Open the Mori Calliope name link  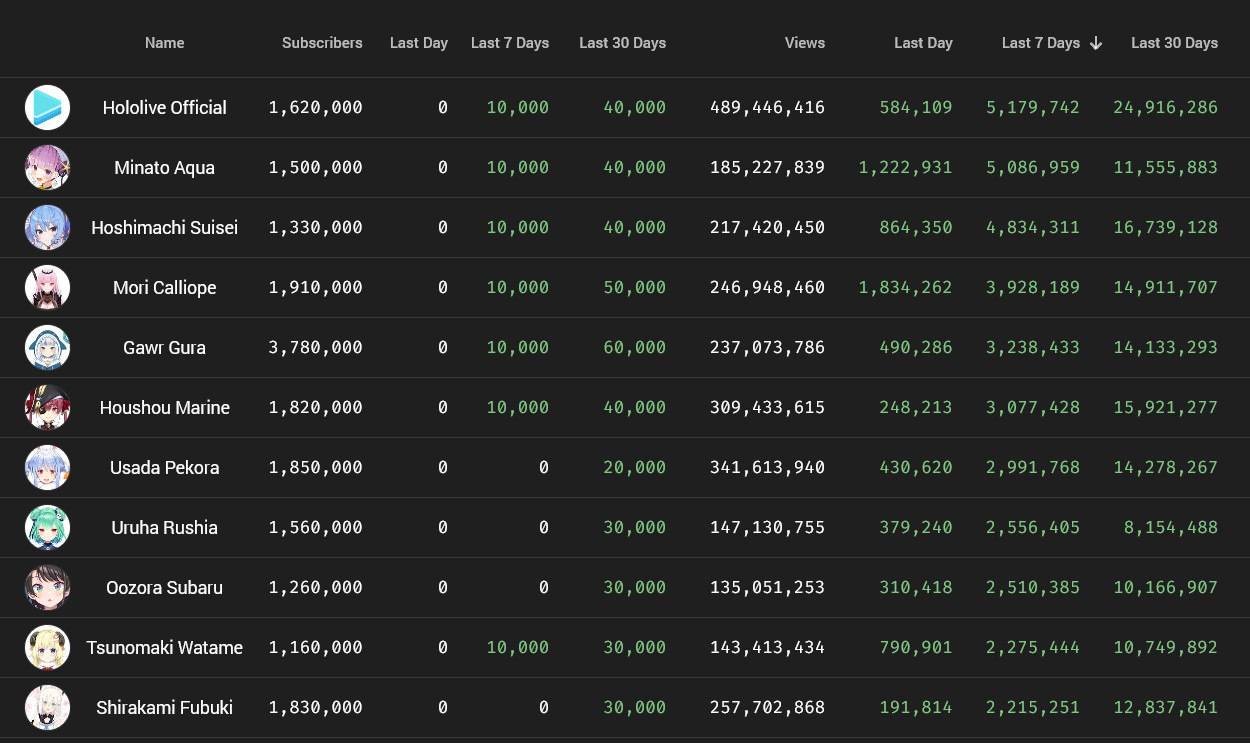click(x=165, y=287)
